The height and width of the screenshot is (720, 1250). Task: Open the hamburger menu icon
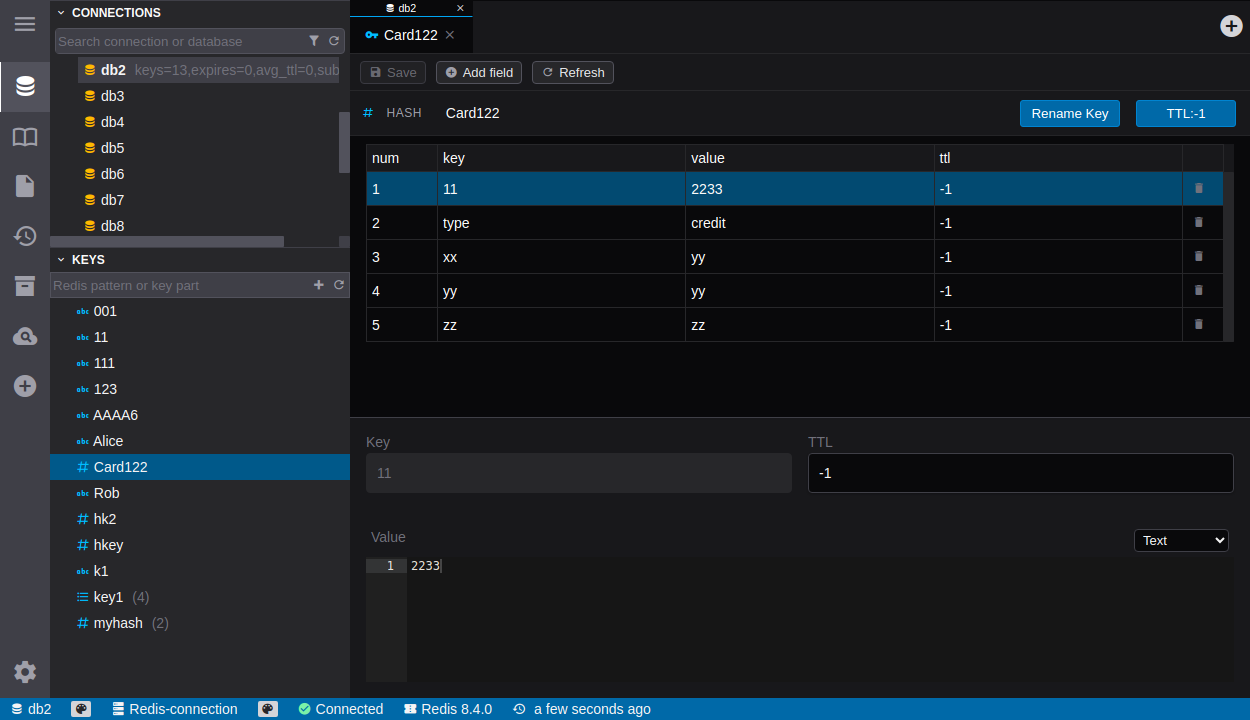coord(25,24)
